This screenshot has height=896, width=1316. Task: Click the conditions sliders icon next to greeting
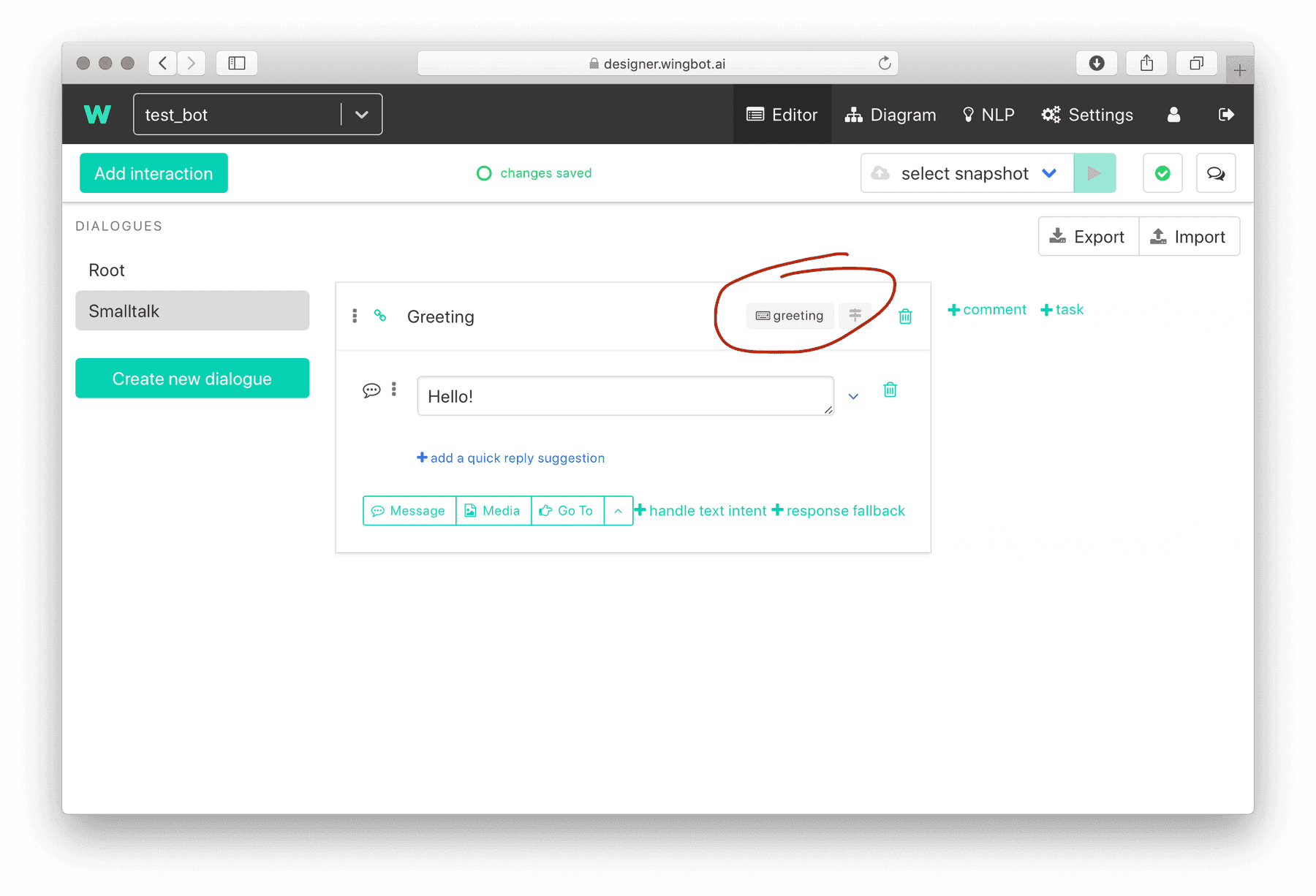[855, 315]
